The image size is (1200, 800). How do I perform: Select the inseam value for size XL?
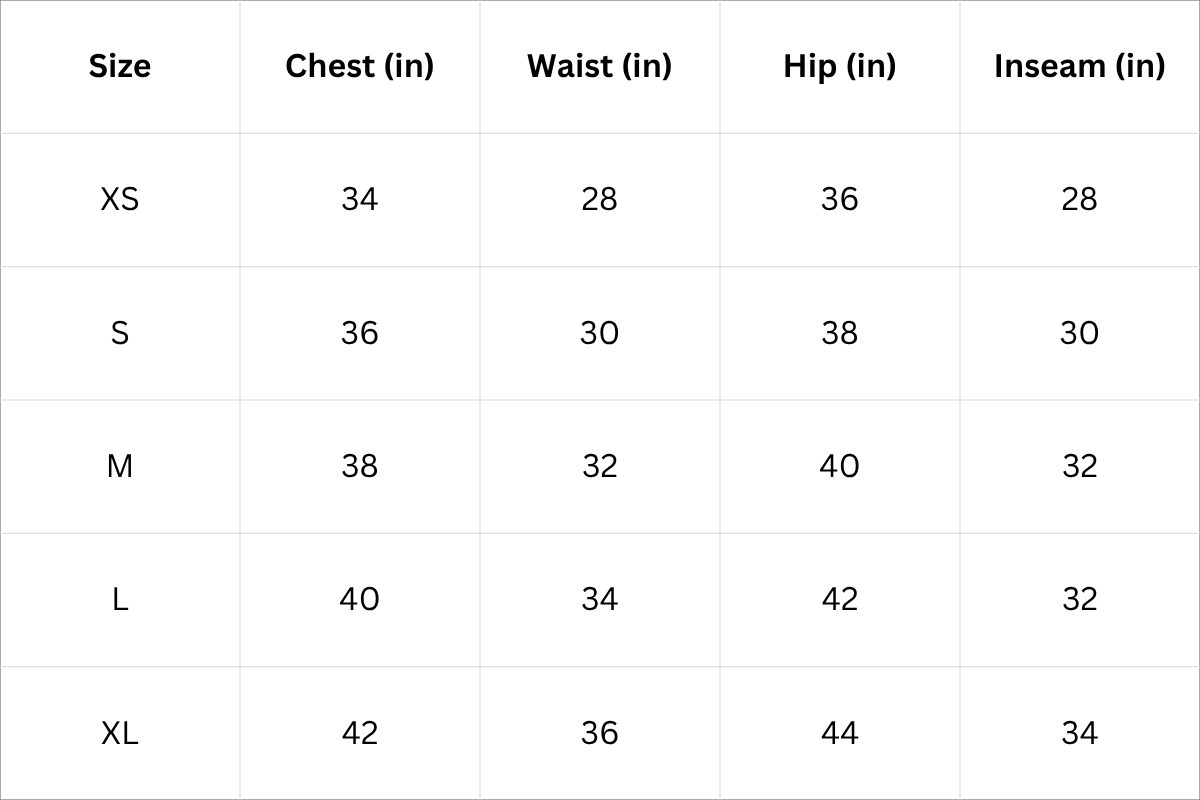1080,733
